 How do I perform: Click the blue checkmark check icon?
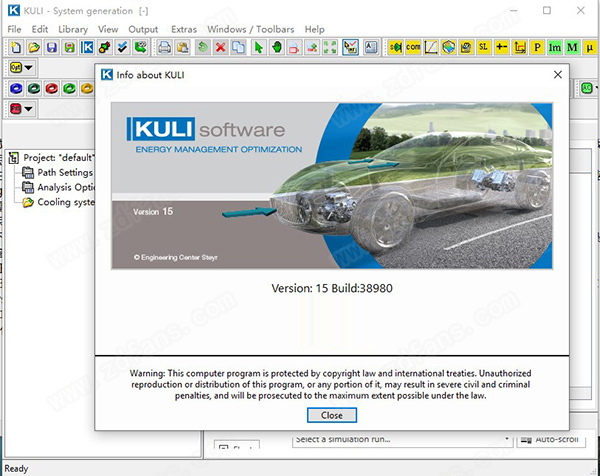point(122,47)
